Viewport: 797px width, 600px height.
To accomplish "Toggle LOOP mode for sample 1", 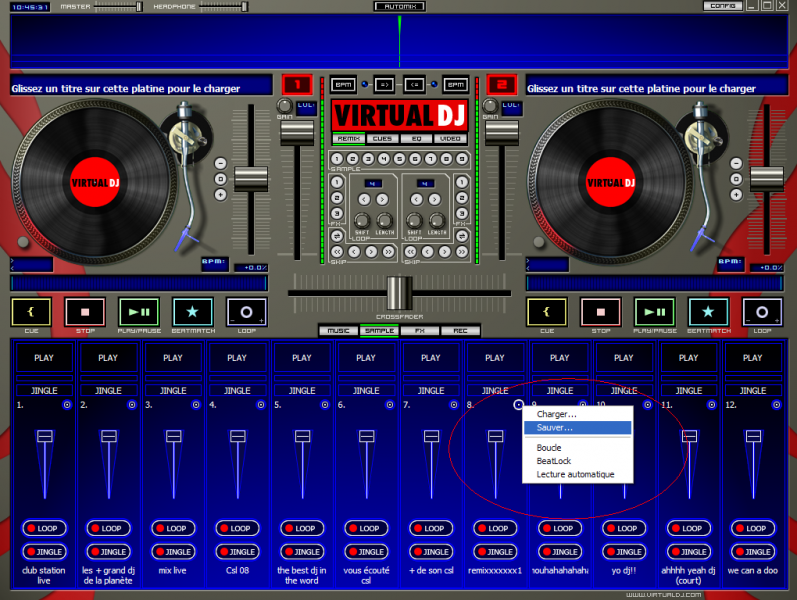I will [44, 528].
